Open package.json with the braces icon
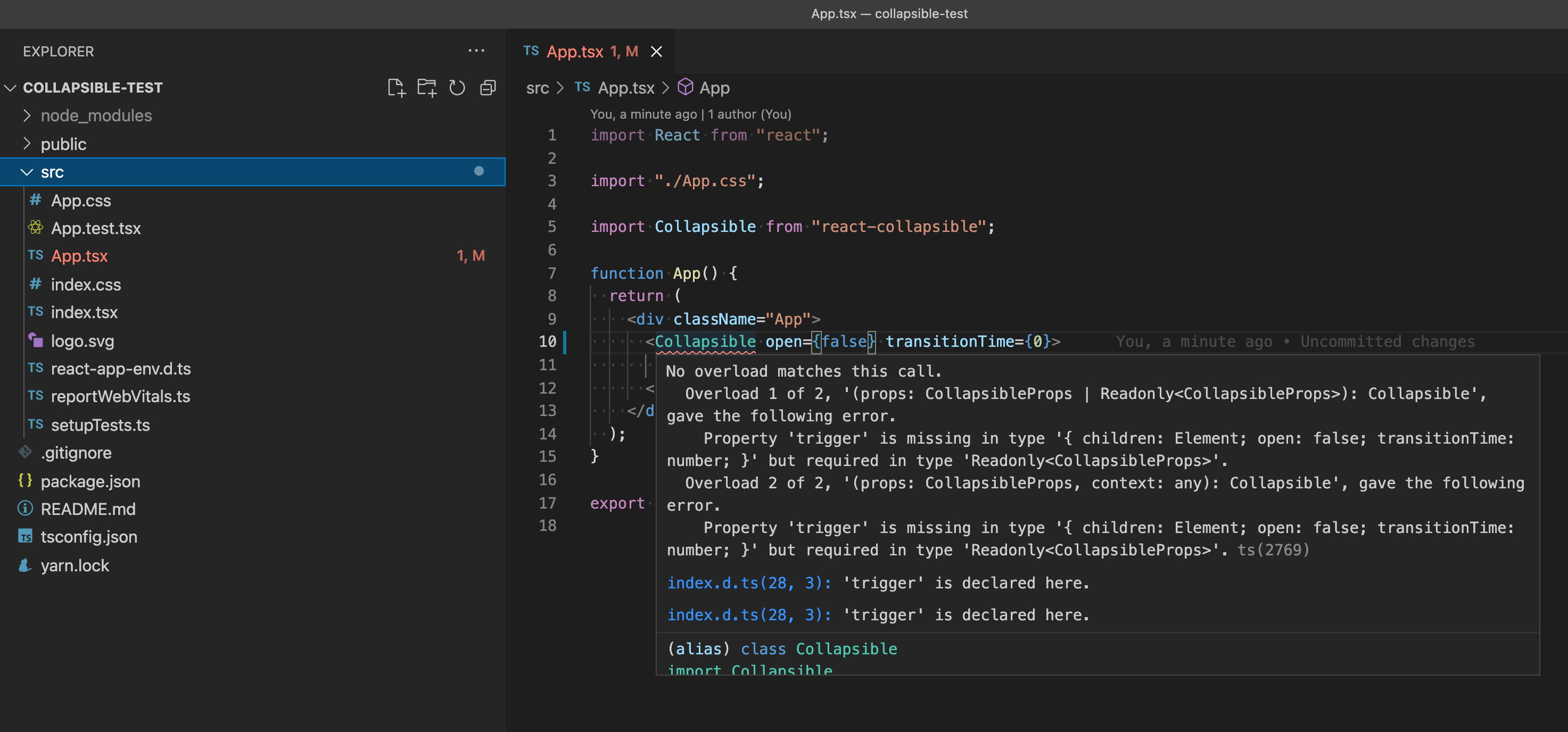 (90, 481)
